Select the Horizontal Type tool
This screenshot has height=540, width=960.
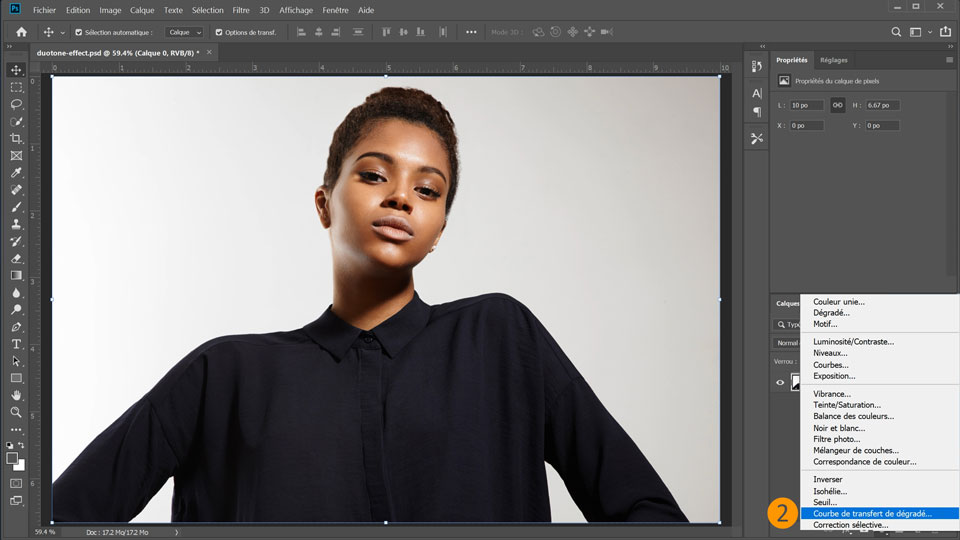tap(17, 344)
